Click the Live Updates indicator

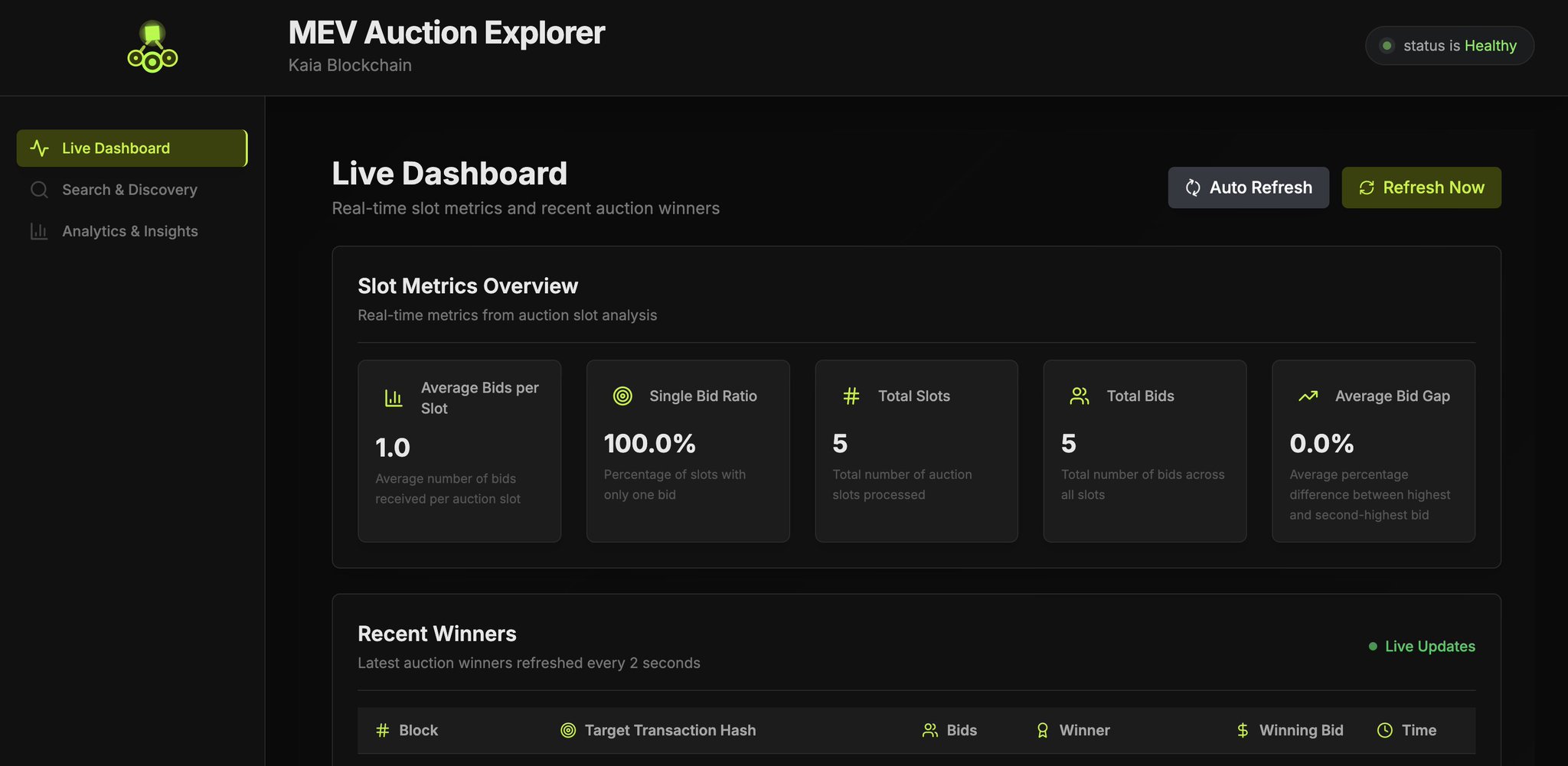(x=1422, y=647)
